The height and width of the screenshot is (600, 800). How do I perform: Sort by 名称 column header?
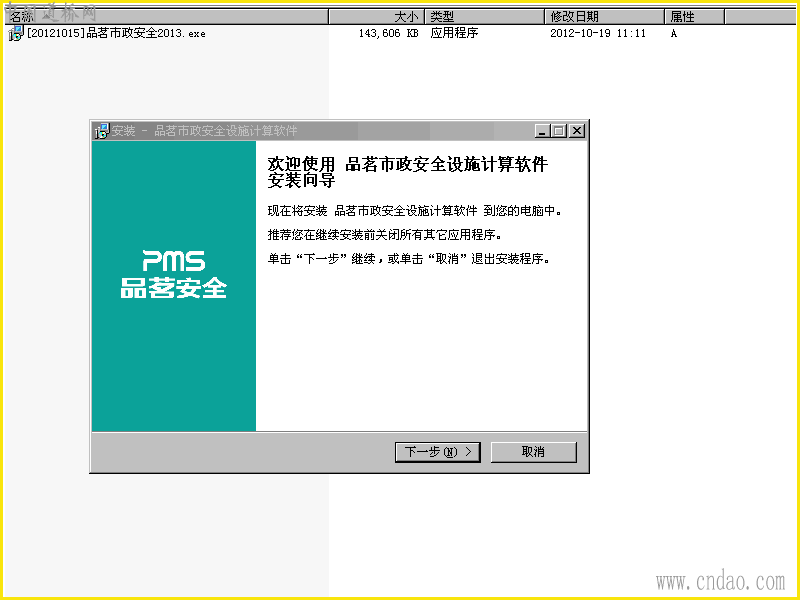point(166,17)
